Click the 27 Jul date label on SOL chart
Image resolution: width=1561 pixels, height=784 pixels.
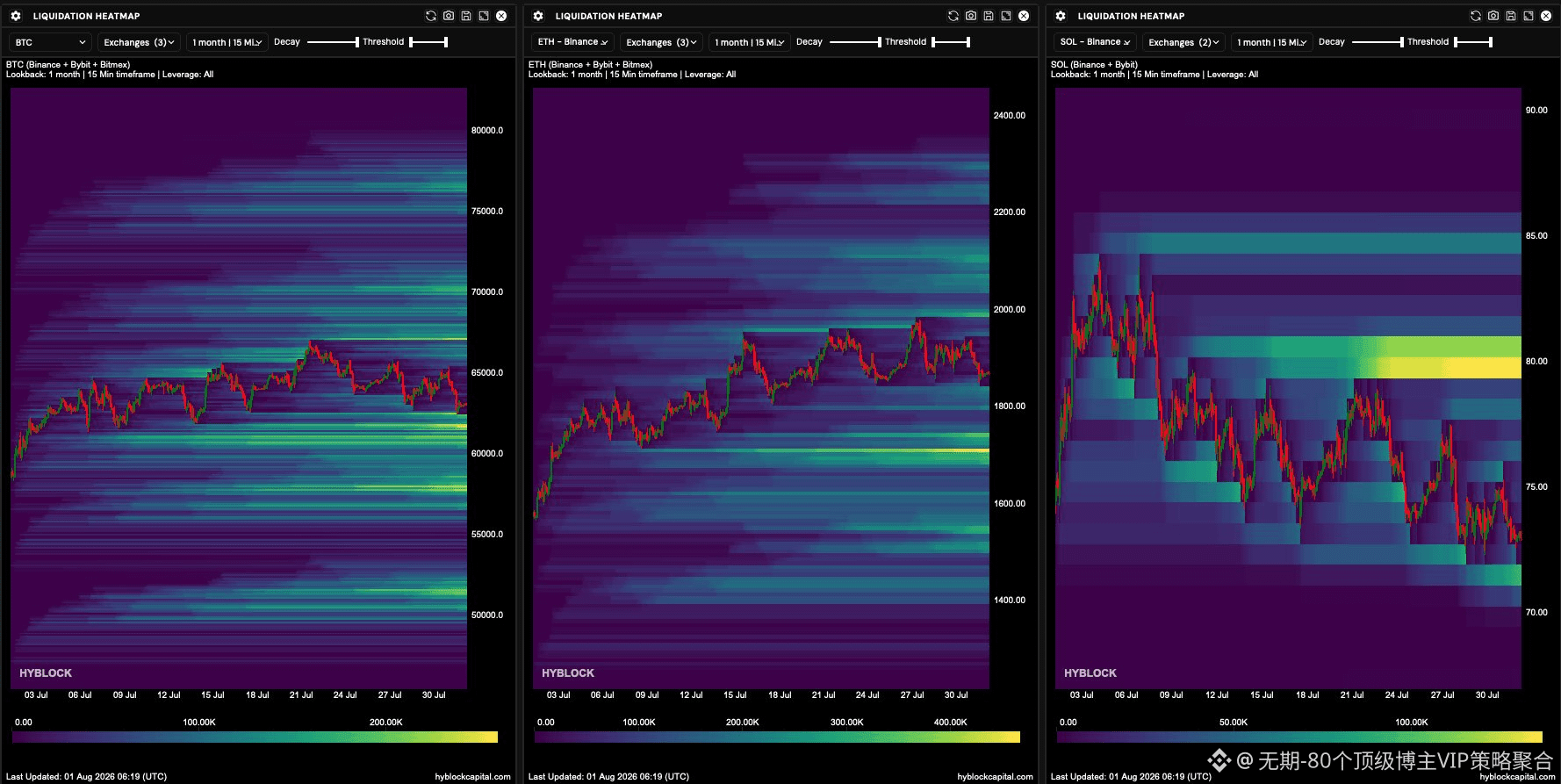(1442, 695)
